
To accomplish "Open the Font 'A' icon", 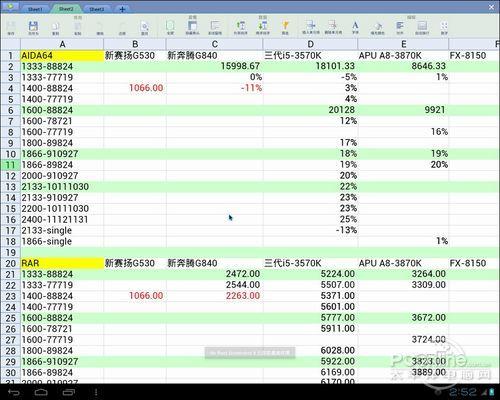I will [x=355, y=27].
